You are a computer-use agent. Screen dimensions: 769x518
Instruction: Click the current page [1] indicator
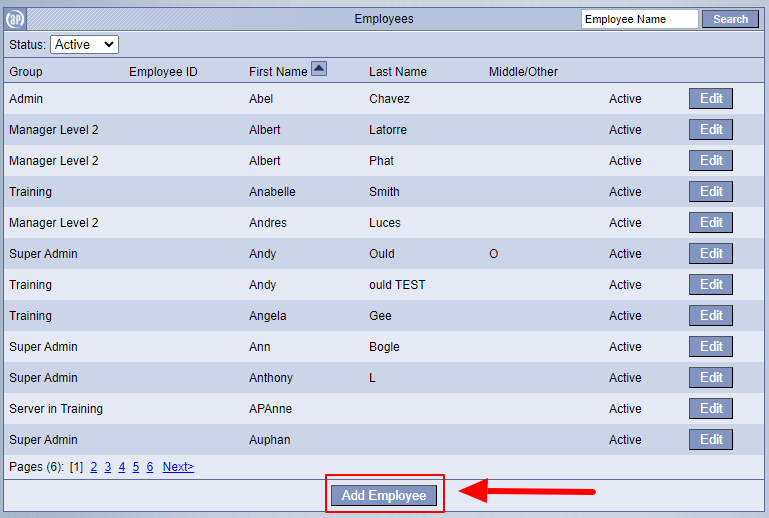[77, 466]
